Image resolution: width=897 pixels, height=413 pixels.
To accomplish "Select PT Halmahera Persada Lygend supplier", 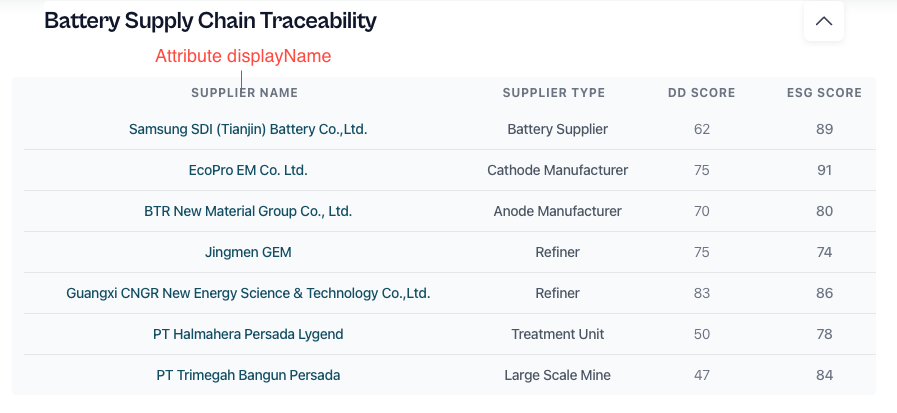I will [x=248, y=334].
